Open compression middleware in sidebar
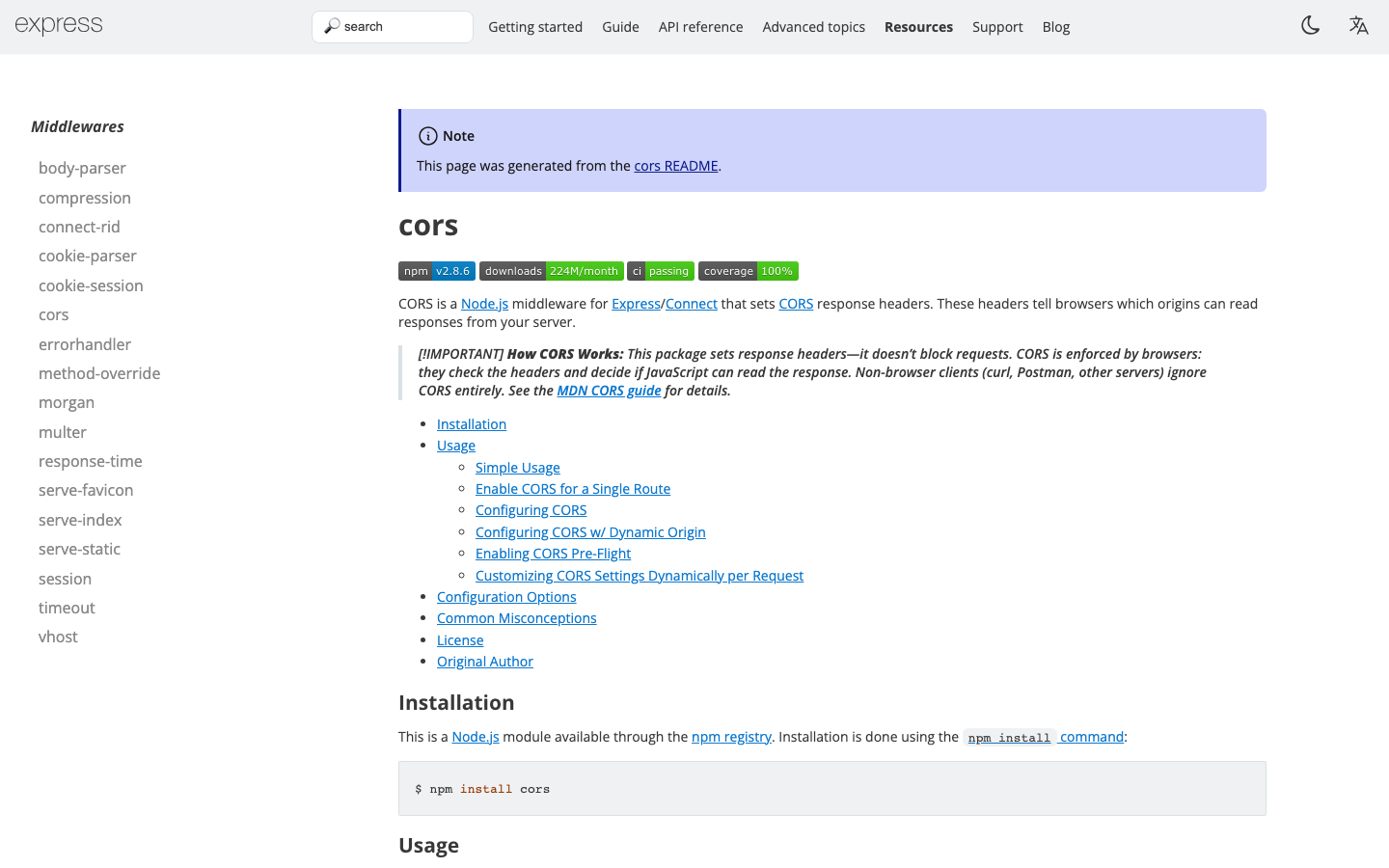The width and height of the screenshot is (1389, 868). [85, 198]
